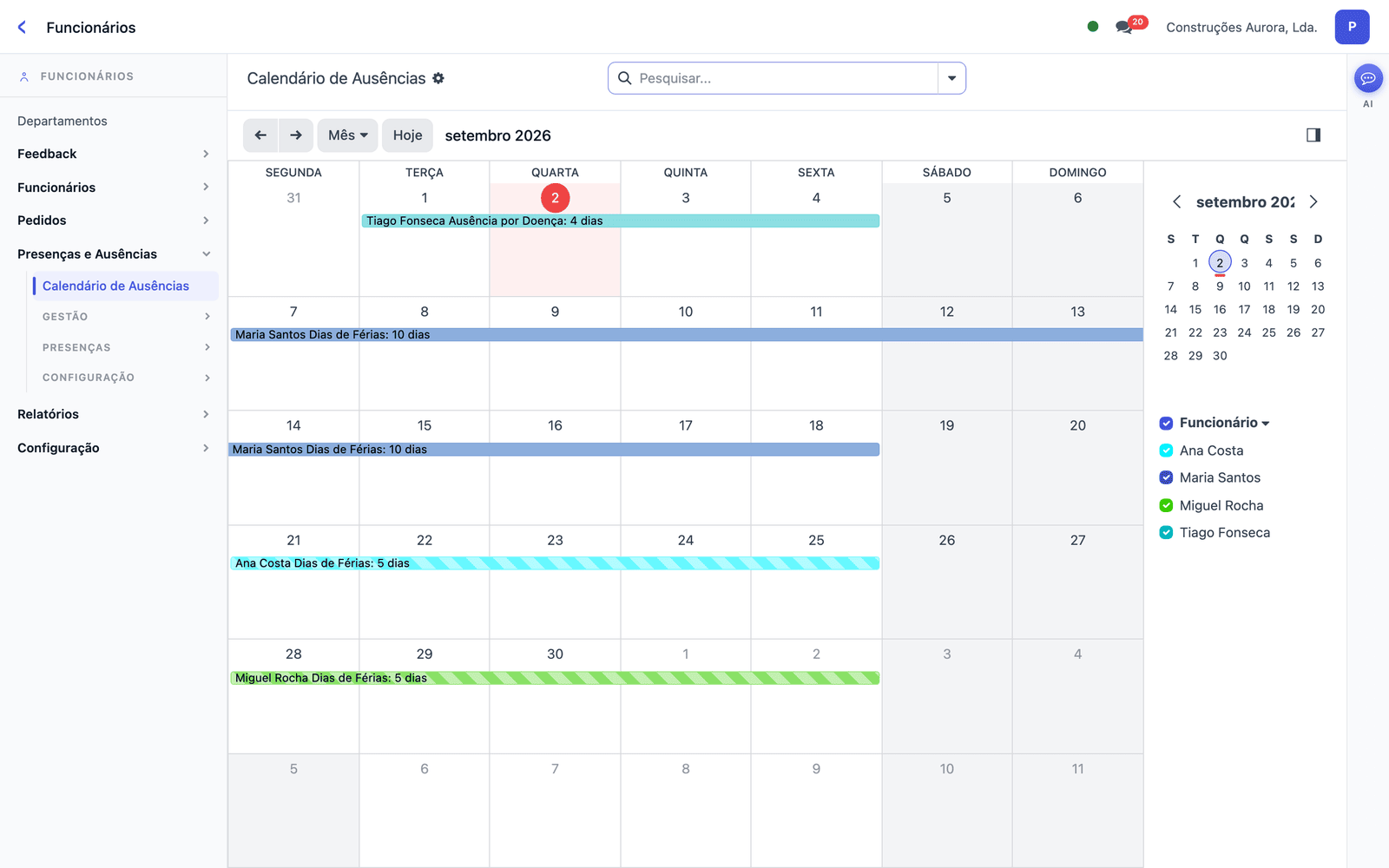Uncheck Ana Costa filter checkbox
Viewport: 1389px width, 868px height.
(x=1166, y=450)
